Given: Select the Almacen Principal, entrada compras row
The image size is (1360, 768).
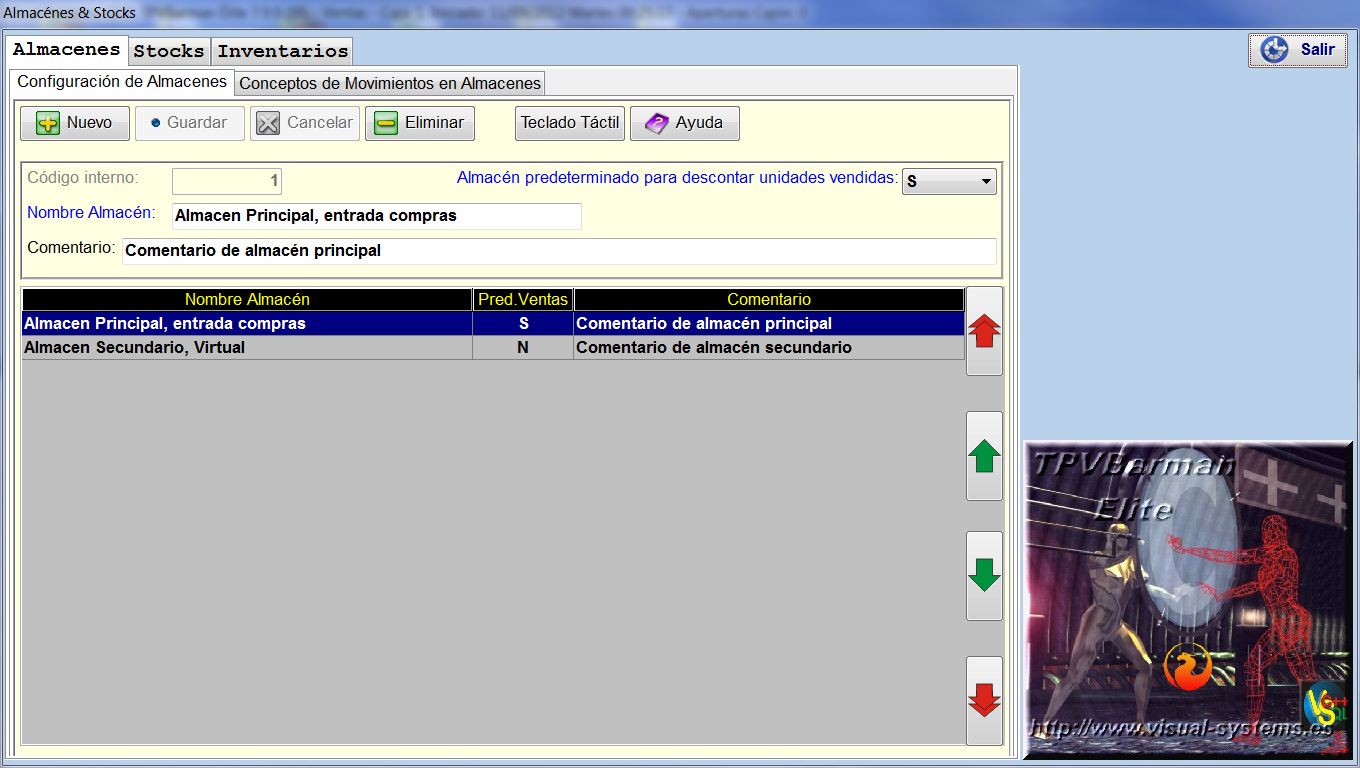Looking at the screenshot, I should point(246,324).
